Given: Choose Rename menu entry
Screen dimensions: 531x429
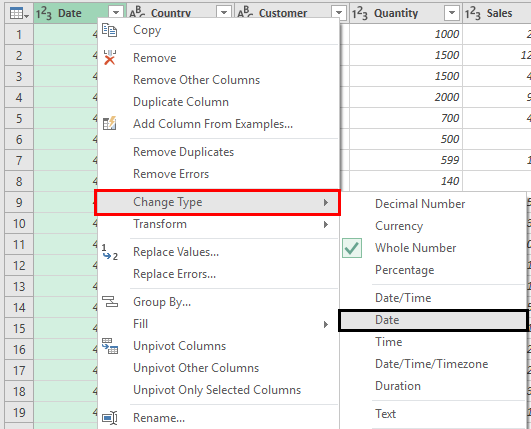Looking at the screenshot, I should (159, 418).
